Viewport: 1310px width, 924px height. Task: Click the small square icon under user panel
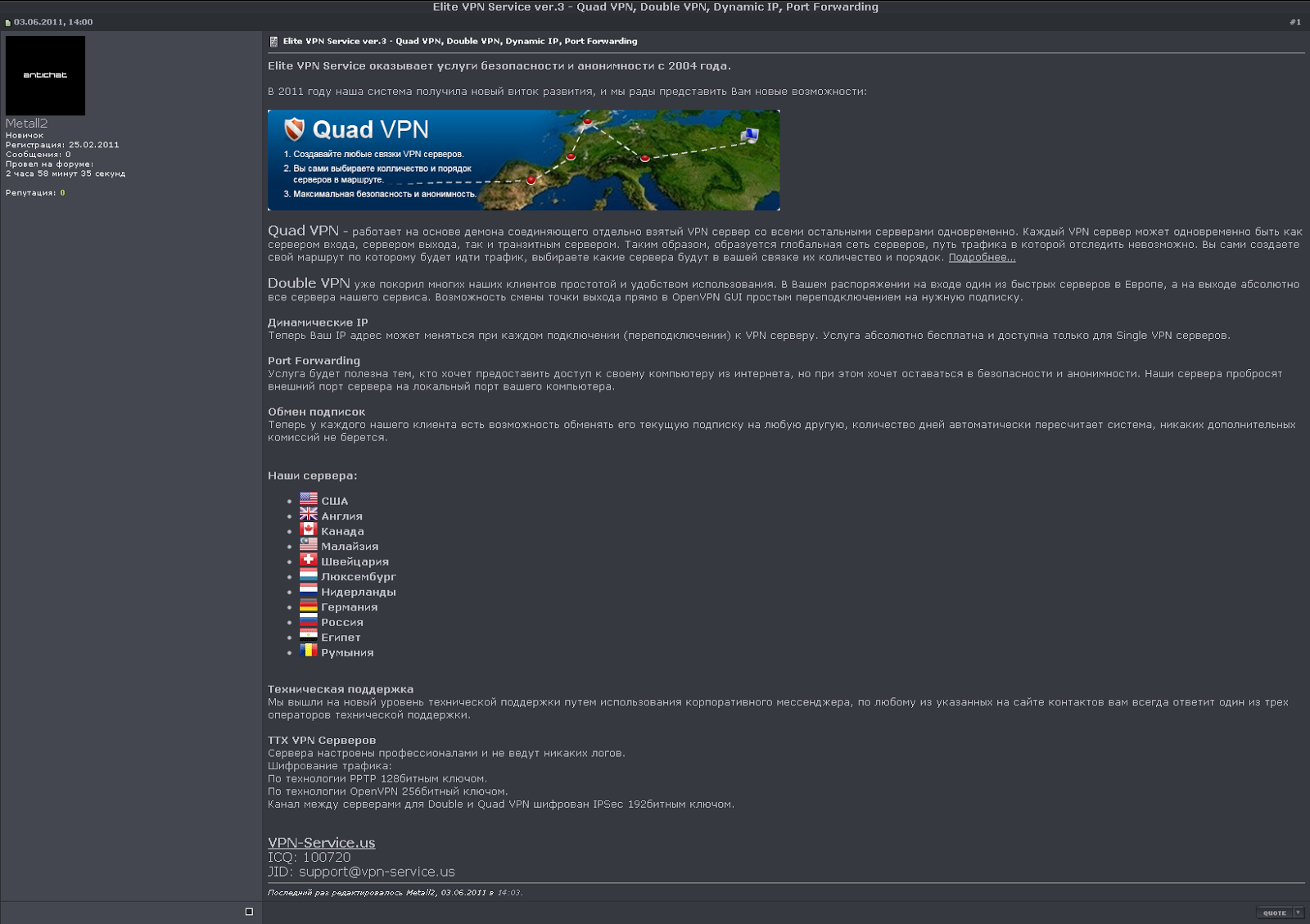click(249, 912)
